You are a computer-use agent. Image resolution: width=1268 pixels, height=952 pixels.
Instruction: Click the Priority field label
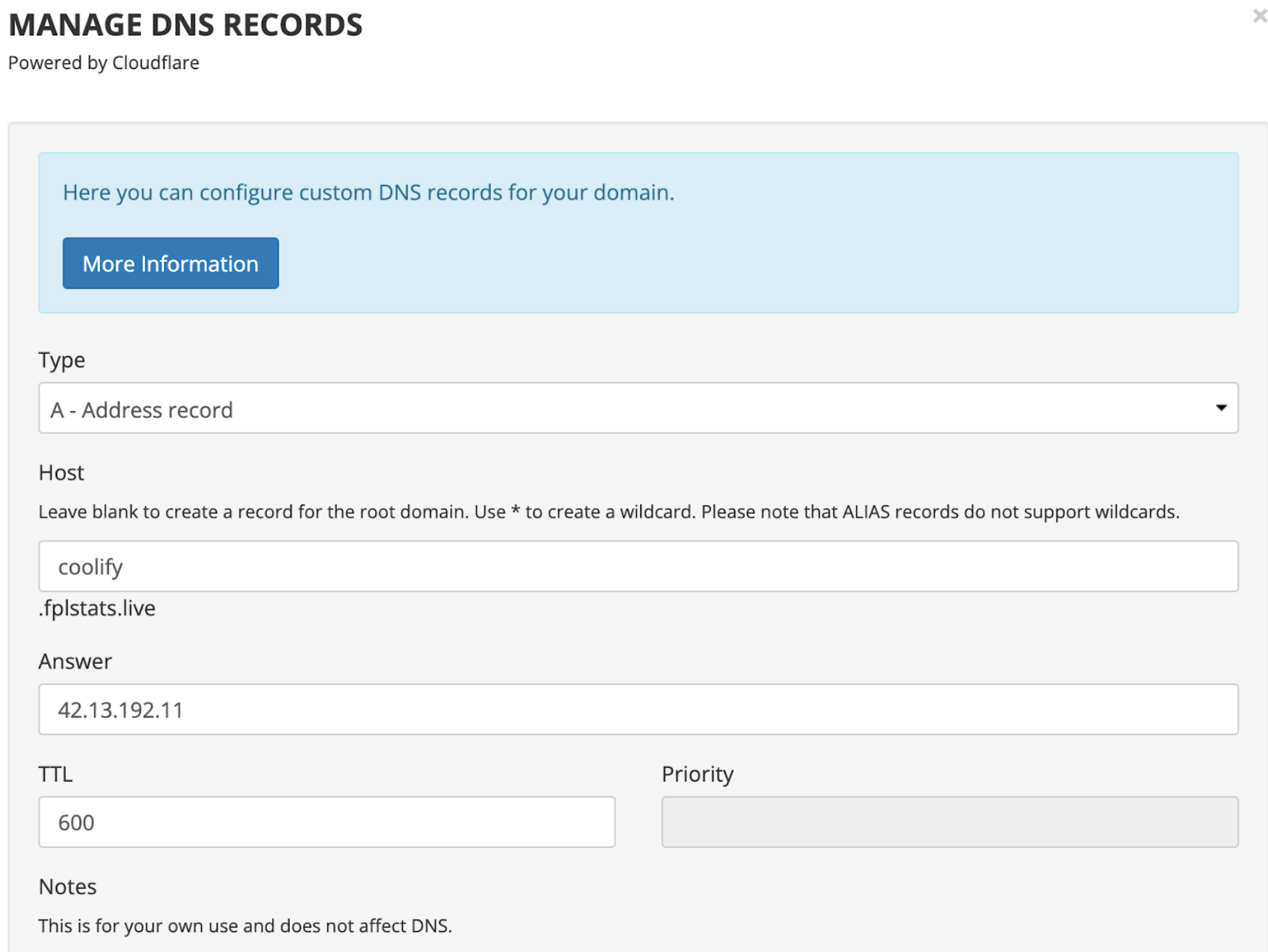697,774
